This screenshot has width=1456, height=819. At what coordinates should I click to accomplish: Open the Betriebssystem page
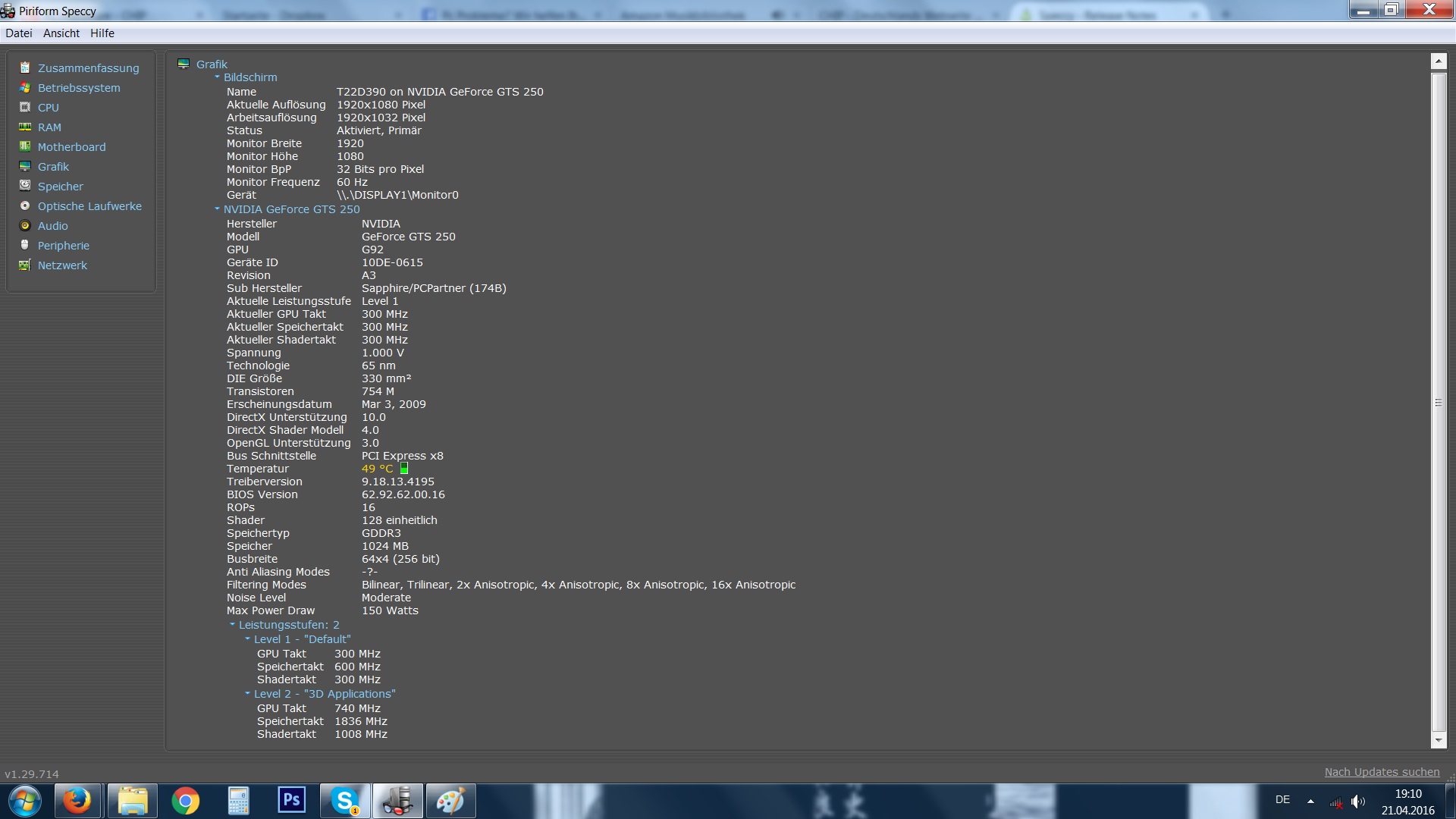click(79, 88)
